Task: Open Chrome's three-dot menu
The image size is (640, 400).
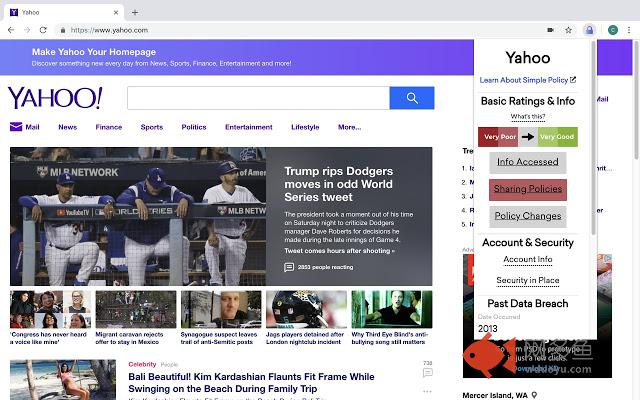Action: 629,30
